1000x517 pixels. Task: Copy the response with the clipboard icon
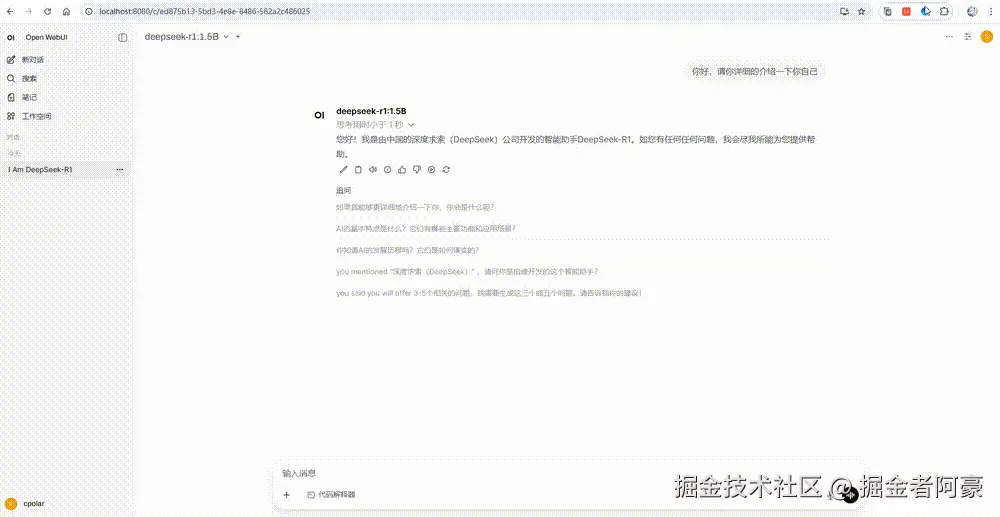click(x=358, y=170)
